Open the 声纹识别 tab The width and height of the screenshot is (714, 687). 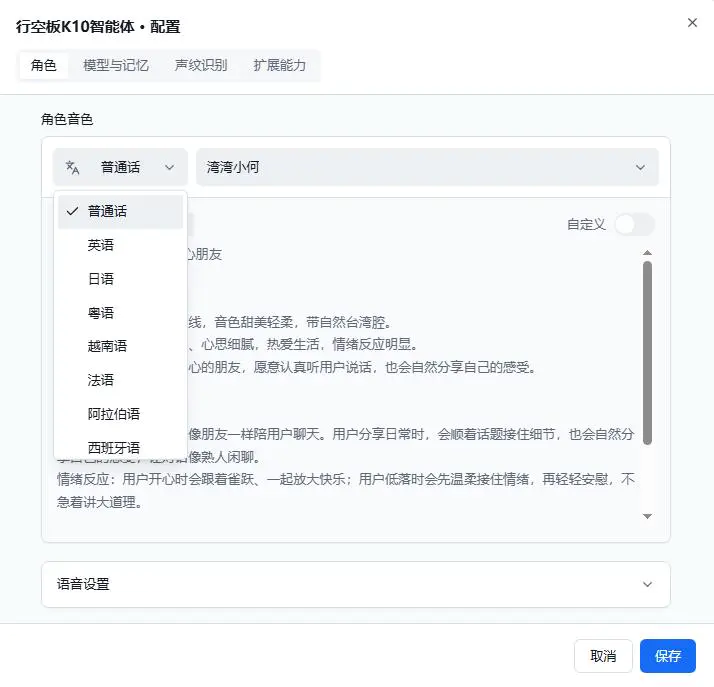(x=201, y=65)
